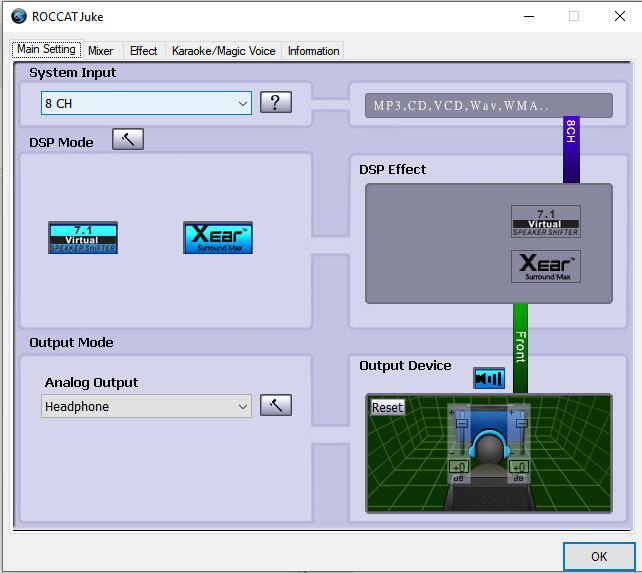The image size is (642, 573).
Task: Click the left headphone volume slider handle
Action: click(x=461, y=424)
